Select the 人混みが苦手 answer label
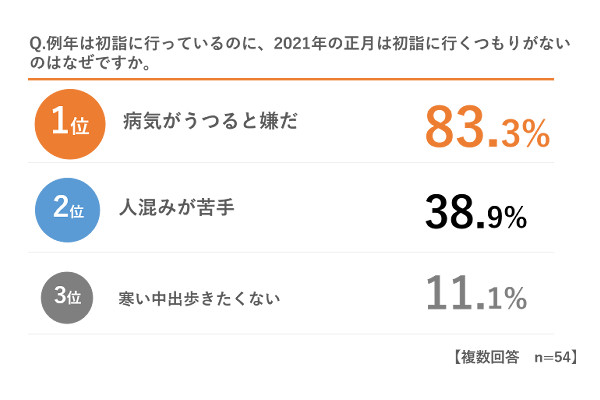The height and width of the screenshot is (400, 600). 176,208
